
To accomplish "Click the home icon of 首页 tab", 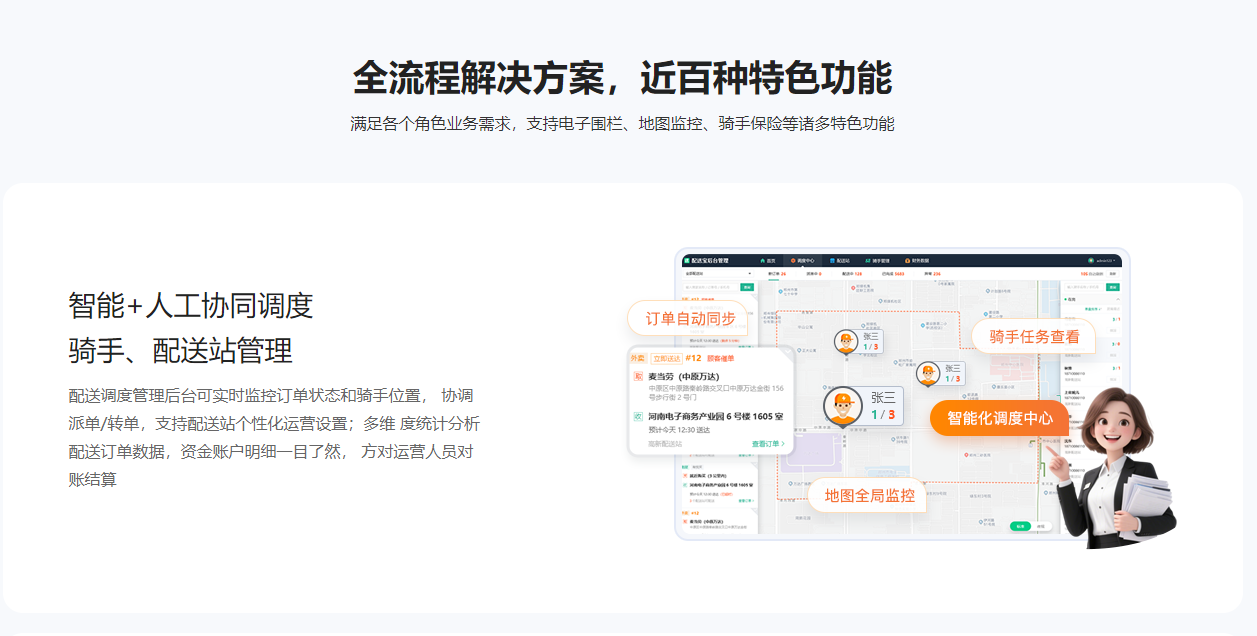I will (762, 260).
